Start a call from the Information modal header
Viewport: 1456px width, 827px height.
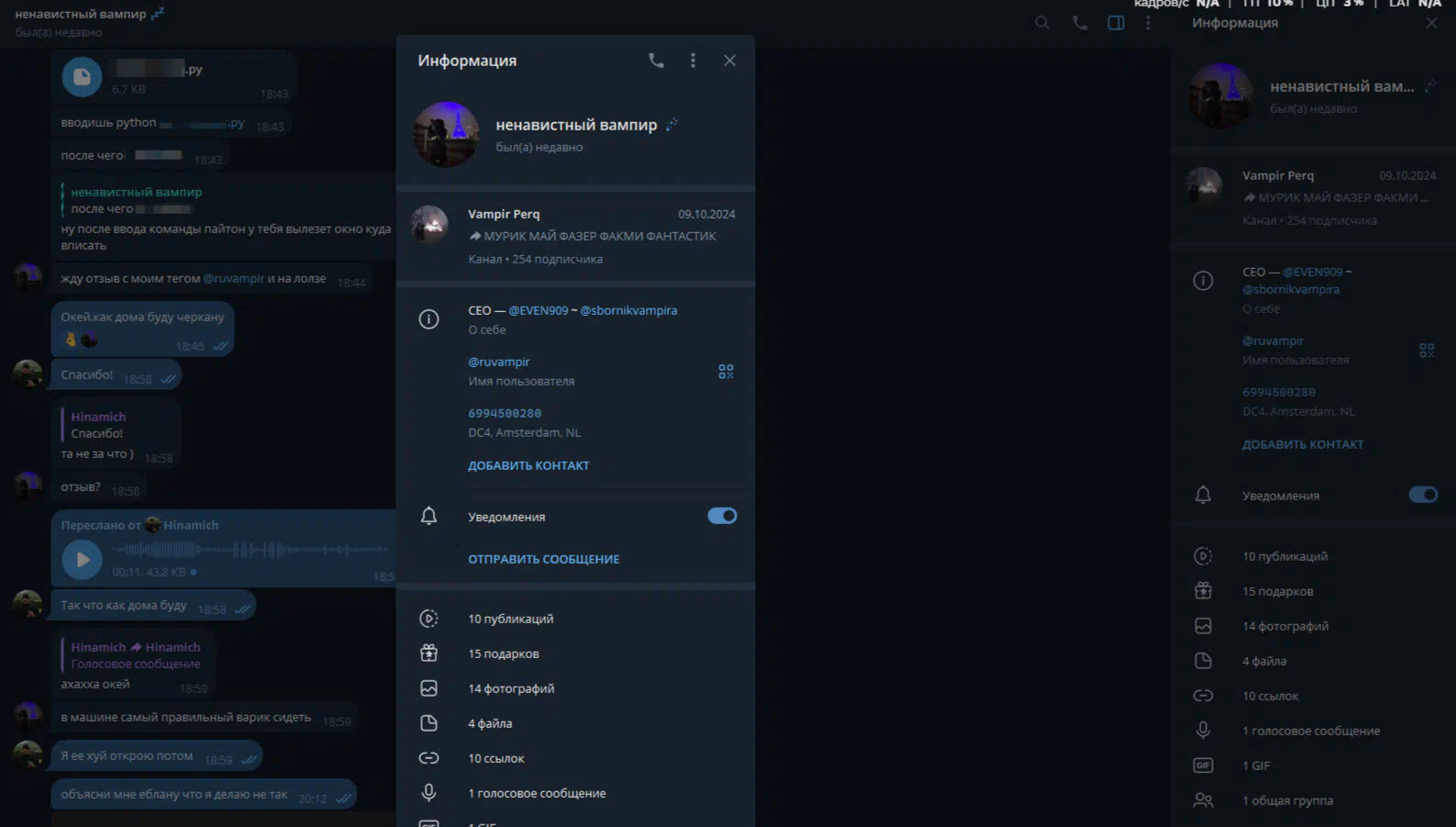(656, 61)
